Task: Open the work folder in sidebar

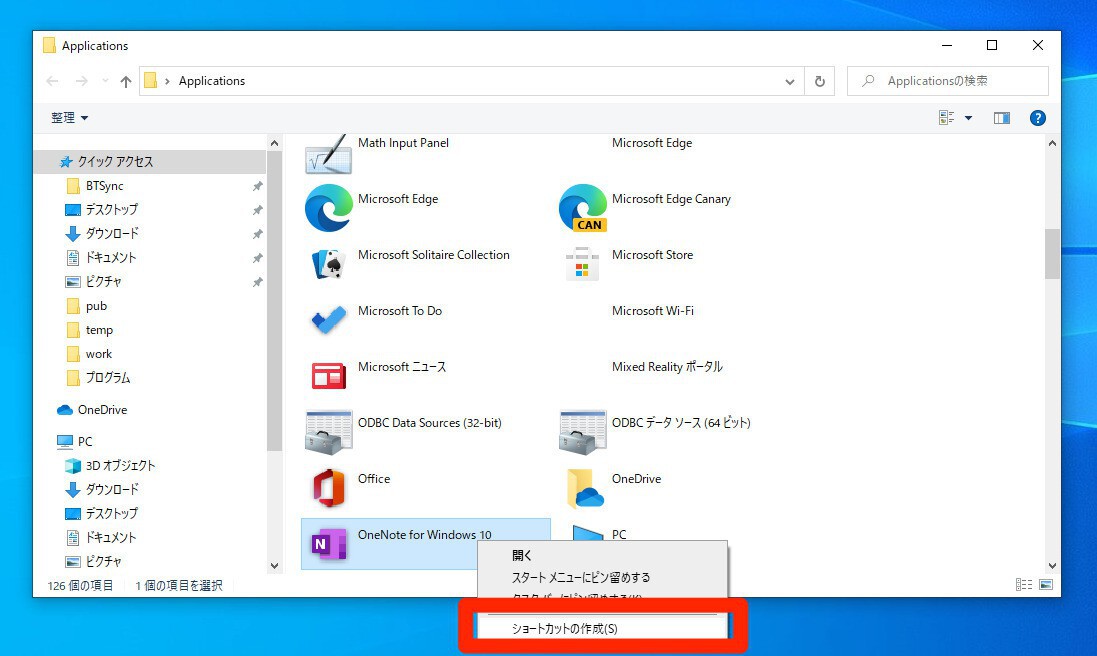Action: coord(99,354)
